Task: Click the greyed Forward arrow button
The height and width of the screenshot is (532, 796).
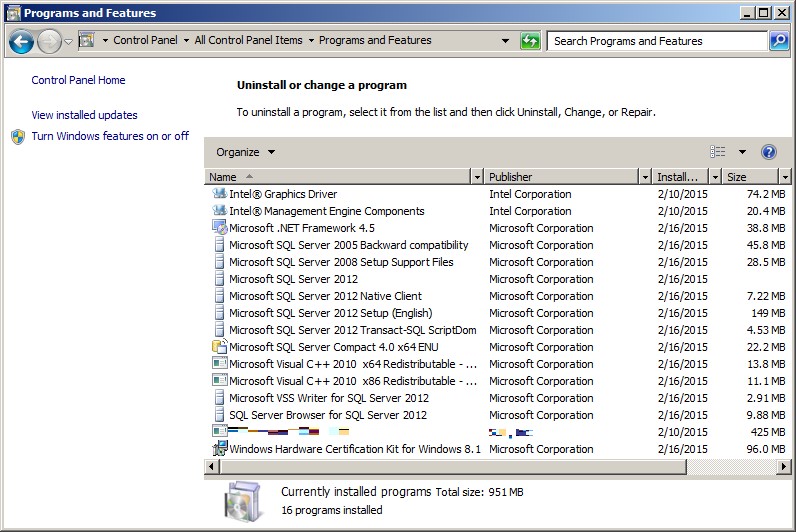Action: point(49,41)
